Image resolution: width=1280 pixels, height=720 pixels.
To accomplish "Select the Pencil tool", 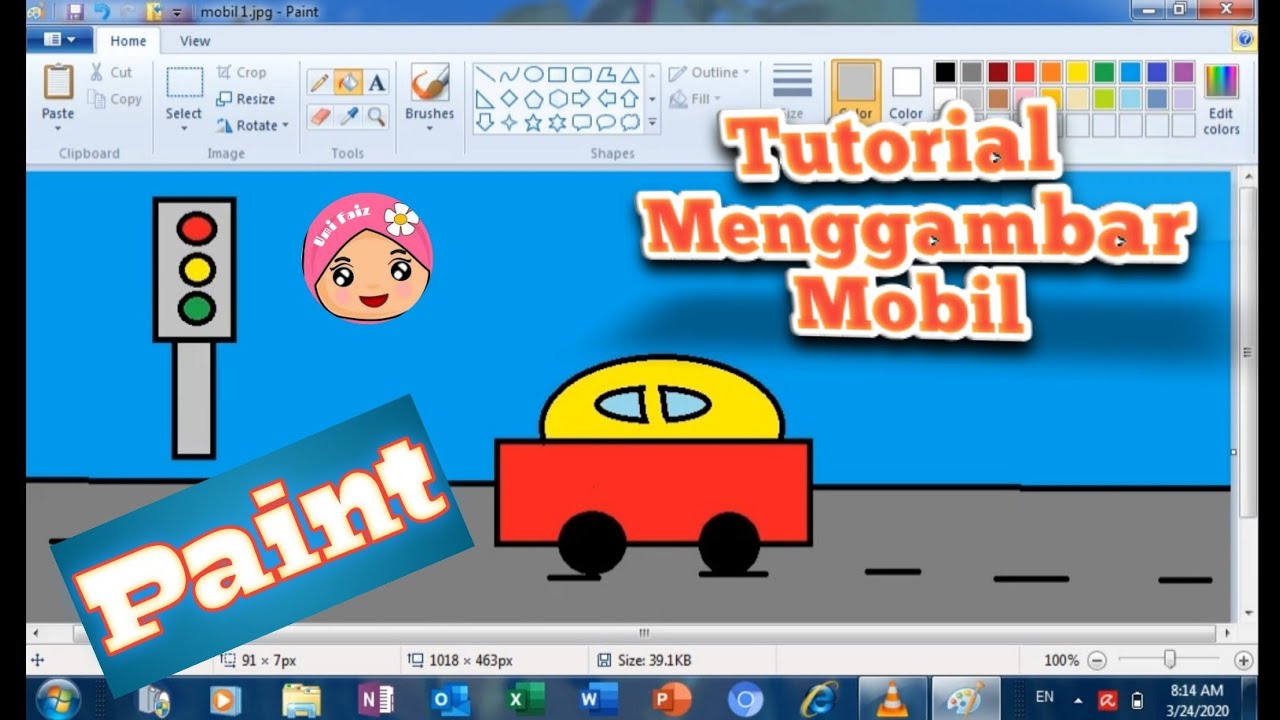I will pos(320,82).
